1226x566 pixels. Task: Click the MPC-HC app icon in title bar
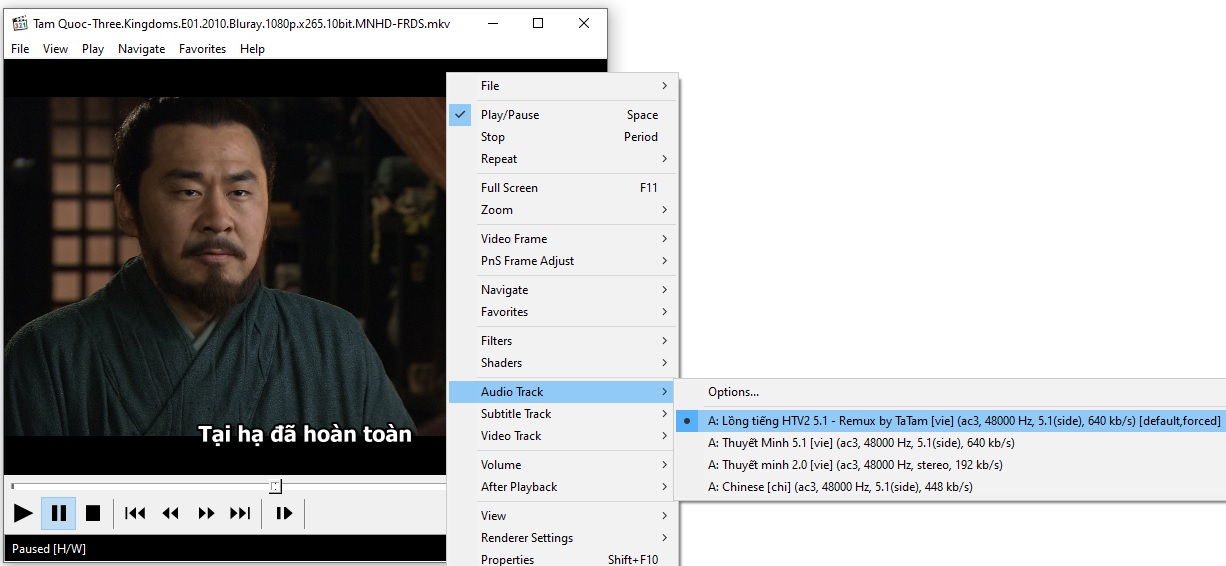click(20, 23)
